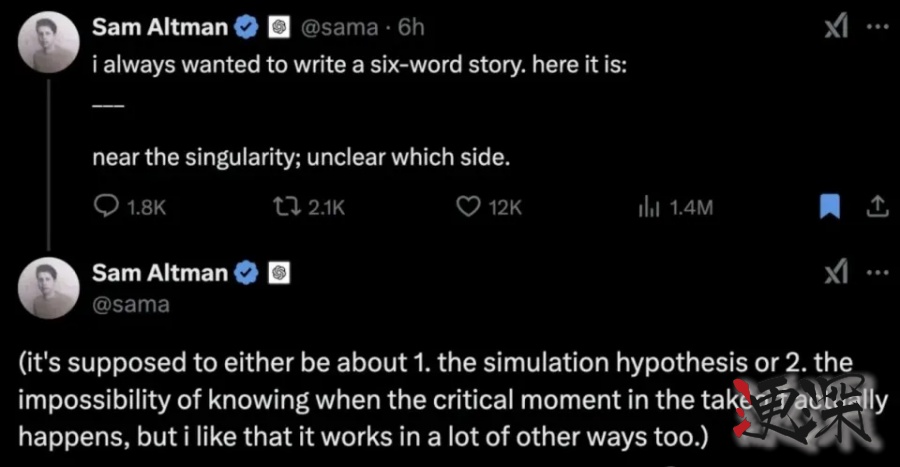
Task: Open Sam Altman's name link in the reply
Action: [159, 274]
